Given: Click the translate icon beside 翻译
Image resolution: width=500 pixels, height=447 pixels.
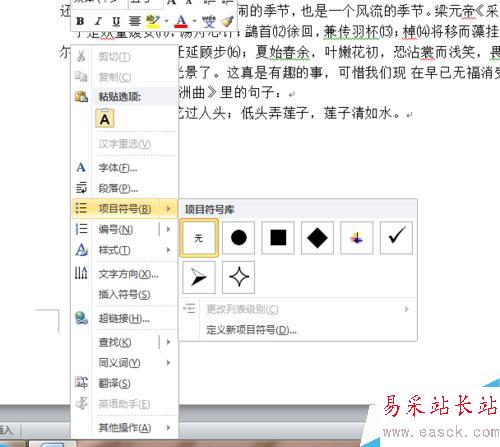Looking at the screenshot, I should pyautogui.click(x=81, y=383).
